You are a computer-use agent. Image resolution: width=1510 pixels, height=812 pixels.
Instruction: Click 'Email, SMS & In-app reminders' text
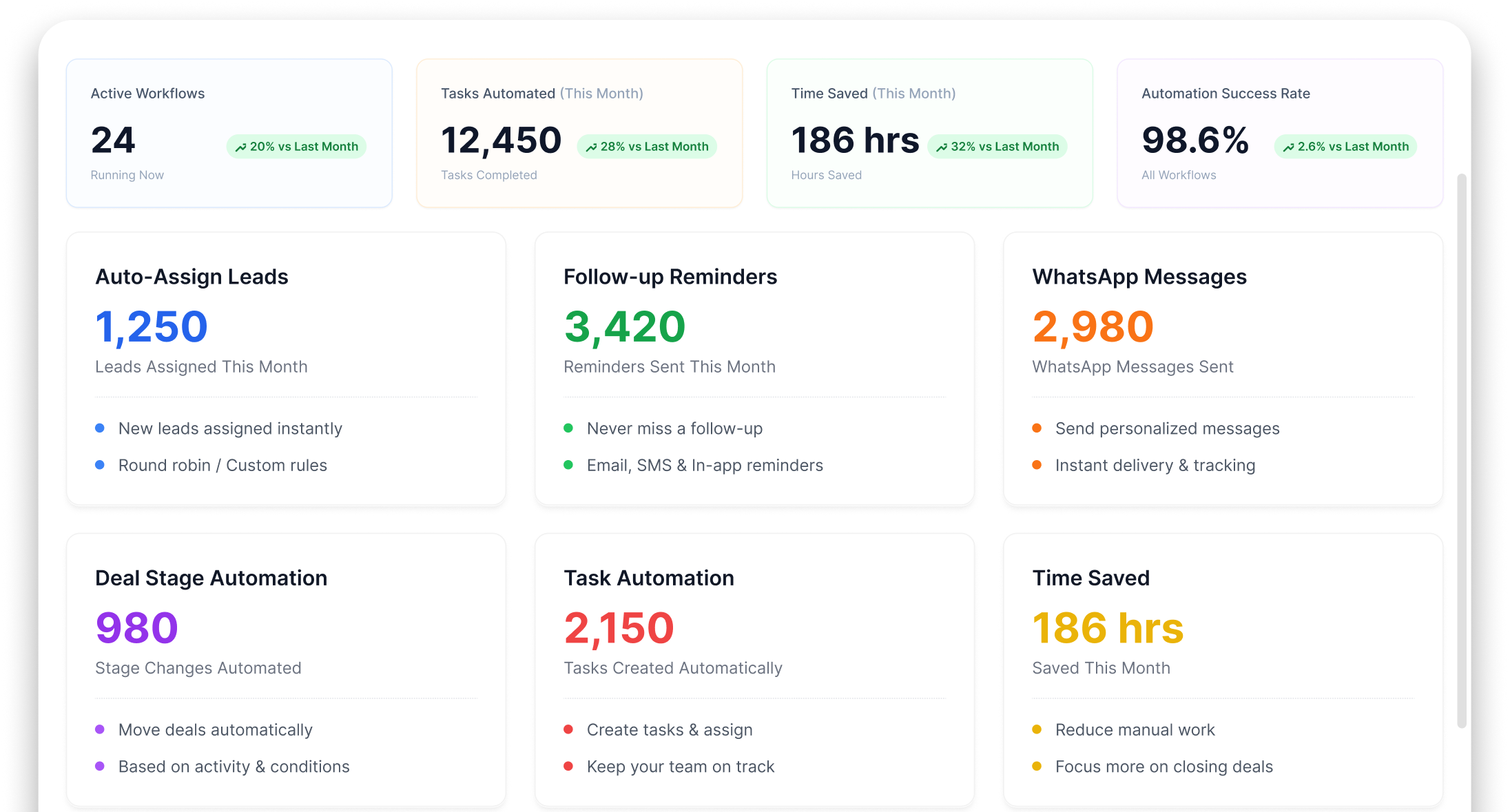(705, 466)
